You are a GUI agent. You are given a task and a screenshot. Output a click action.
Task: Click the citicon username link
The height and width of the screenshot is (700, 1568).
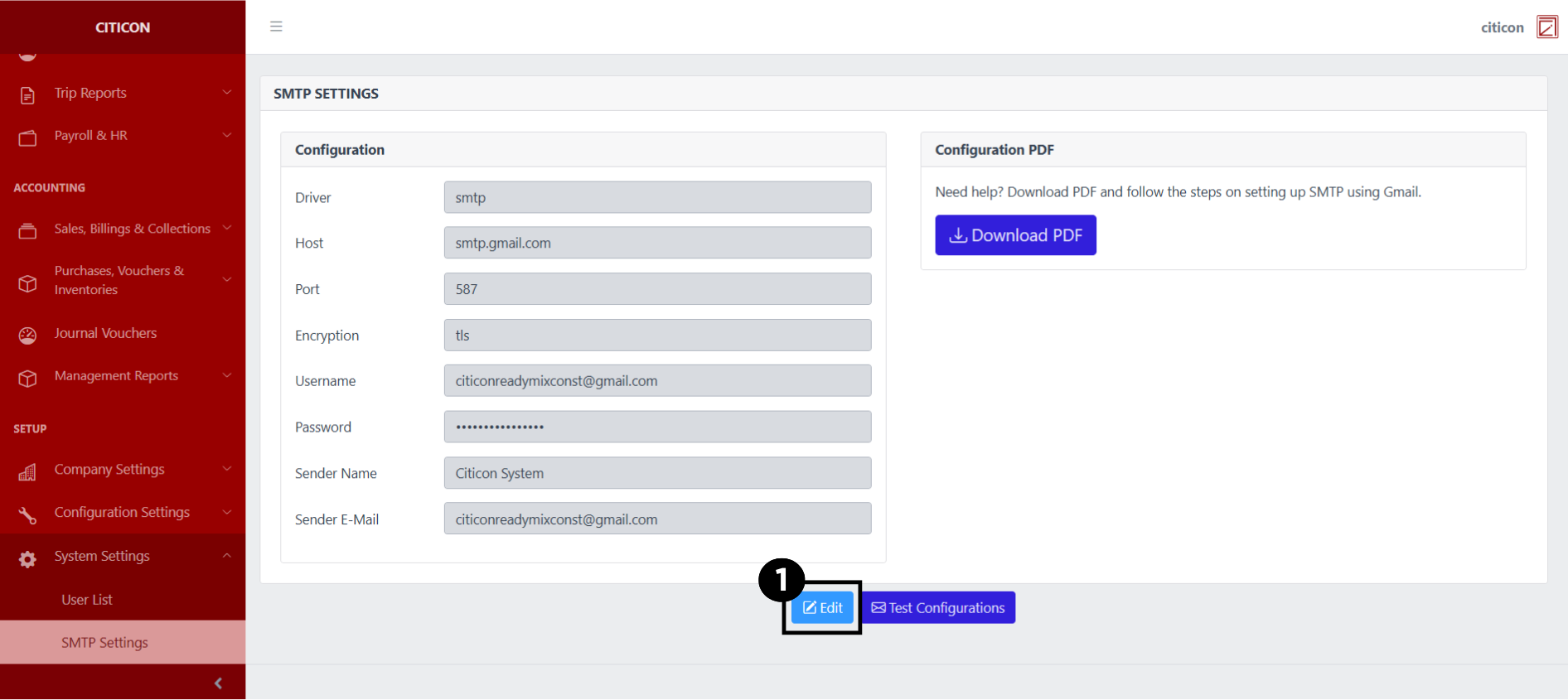1502,27
